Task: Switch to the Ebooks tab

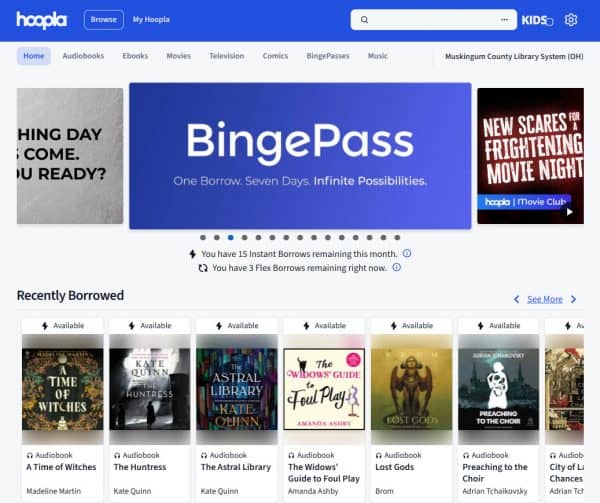Action: point(135,56)
